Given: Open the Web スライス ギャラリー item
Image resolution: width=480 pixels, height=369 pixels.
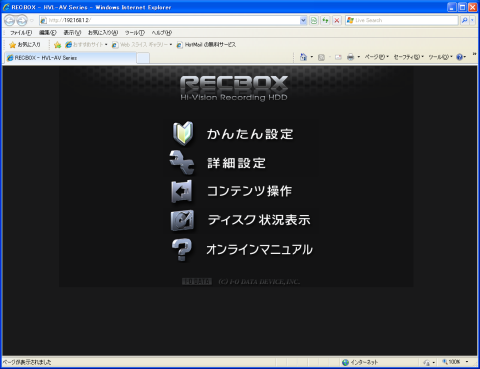Looking at the screenshot, I should [142, 45].
